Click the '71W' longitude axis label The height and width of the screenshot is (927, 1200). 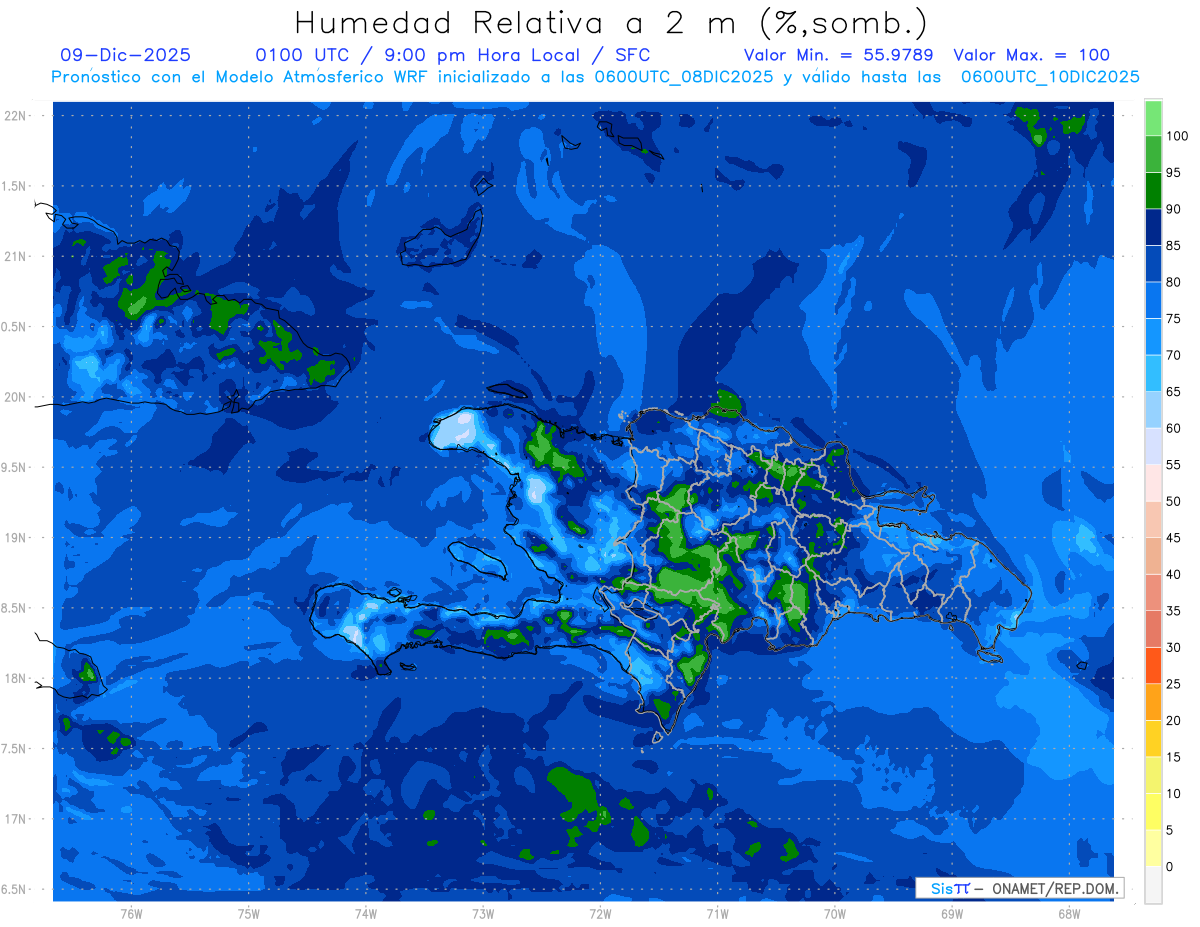(717, 914)
